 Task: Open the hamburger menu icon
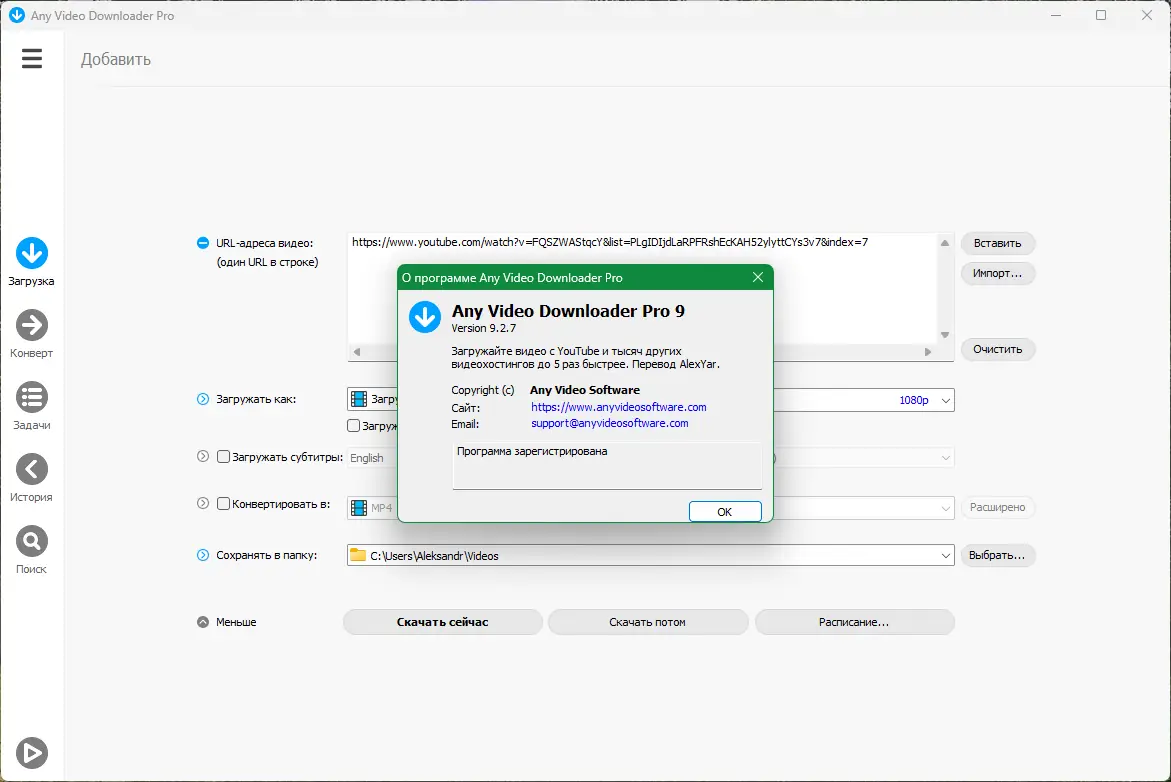(31, 58)
